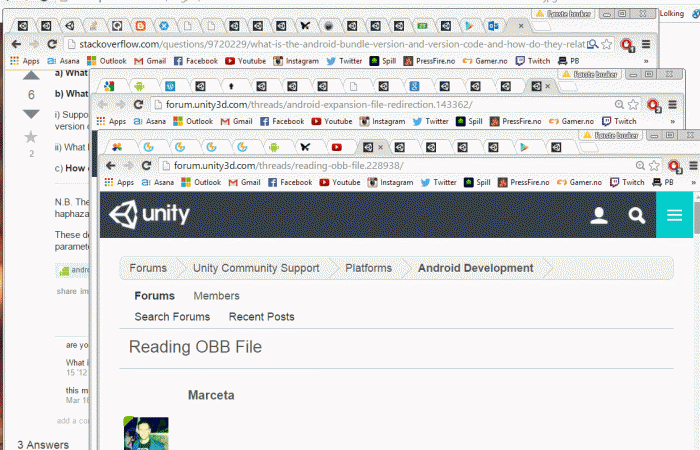Open Twitch bookmark in front window
The image size is (700, 450).
click(627, 182)
